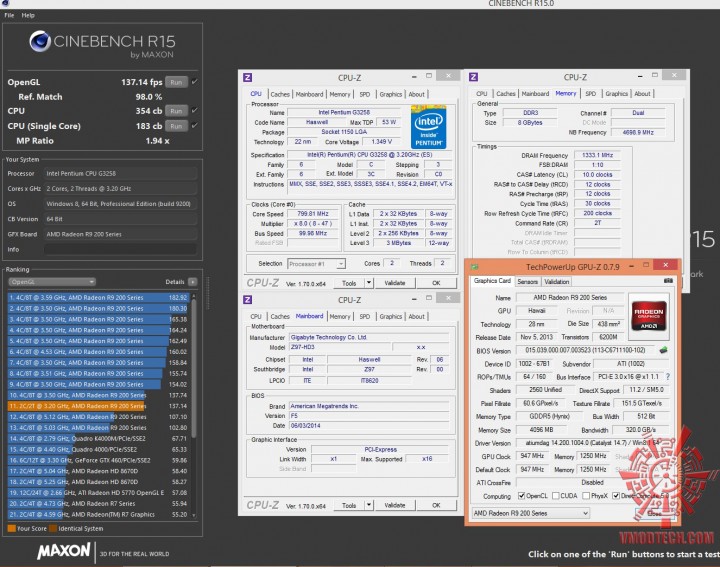The image size is (720, 567).
Task: Click OK in CPU-Z Mainboard window
Action: click(x=436, y=505)
